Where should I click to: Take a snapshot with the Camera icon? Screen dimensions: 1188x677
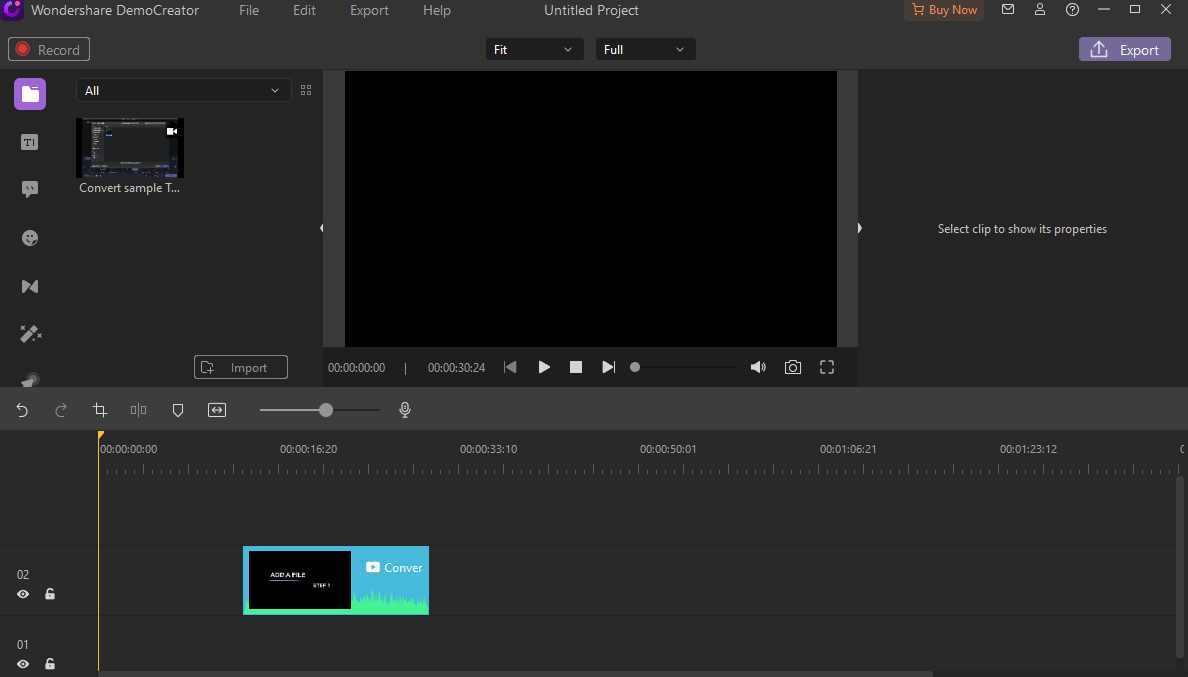792,367
